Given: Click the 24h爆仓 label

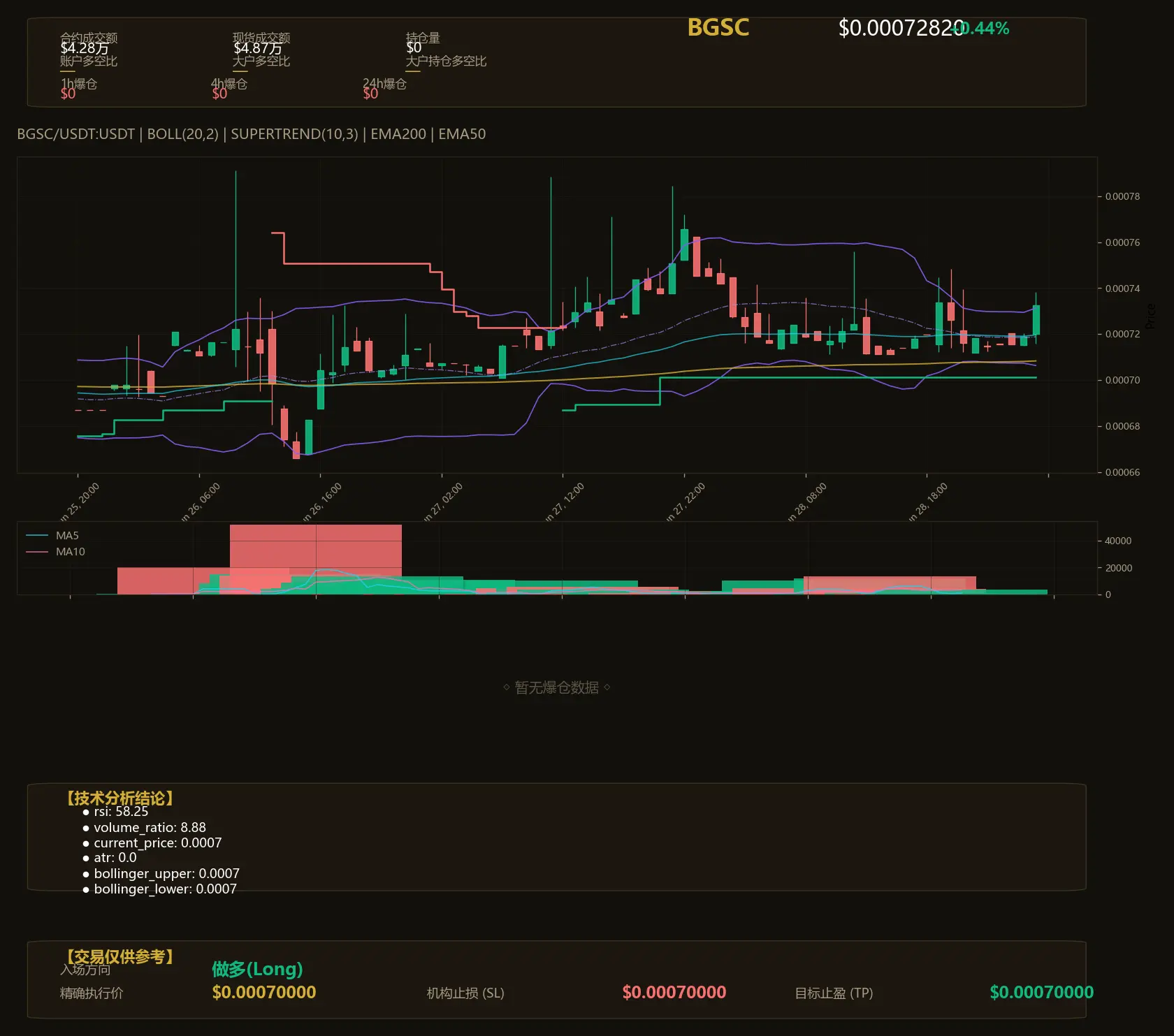Looking at the screenshot, I should (384, 84).
